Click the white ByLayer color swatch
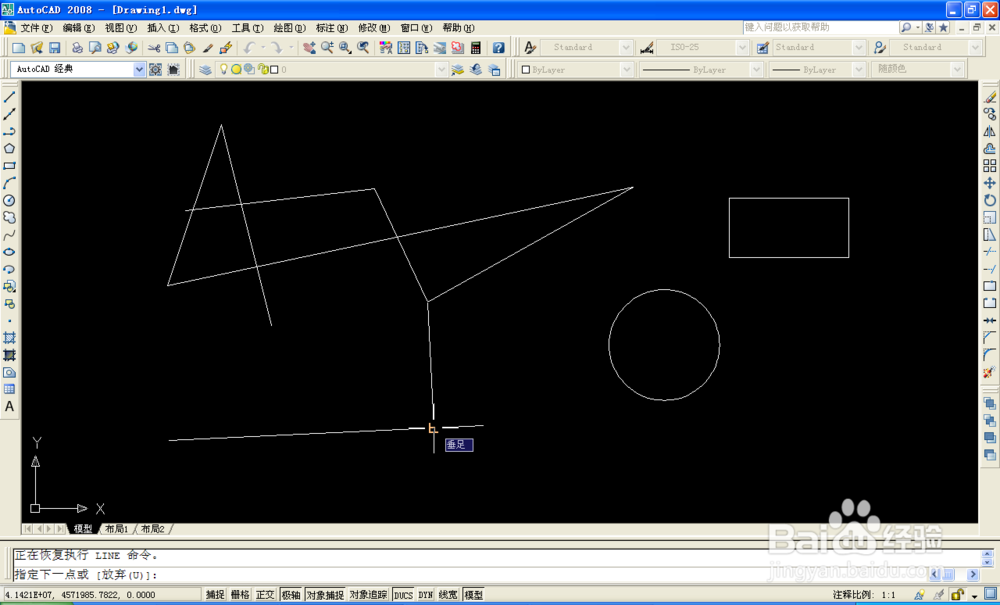This screenshot has height=605, width=1000. [526, 69]
